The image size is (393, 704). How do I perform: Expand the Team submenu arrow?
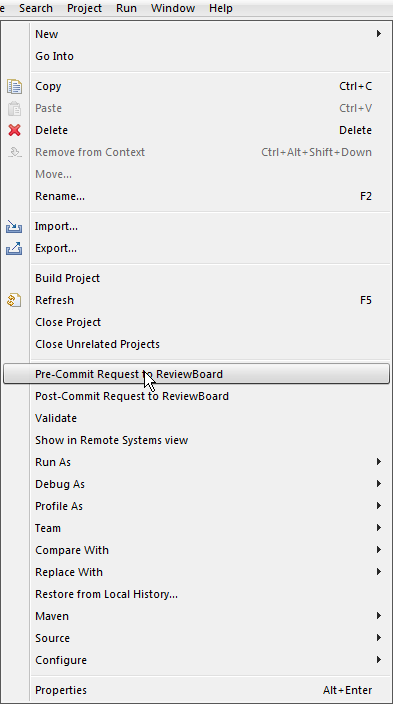[379, 528]
